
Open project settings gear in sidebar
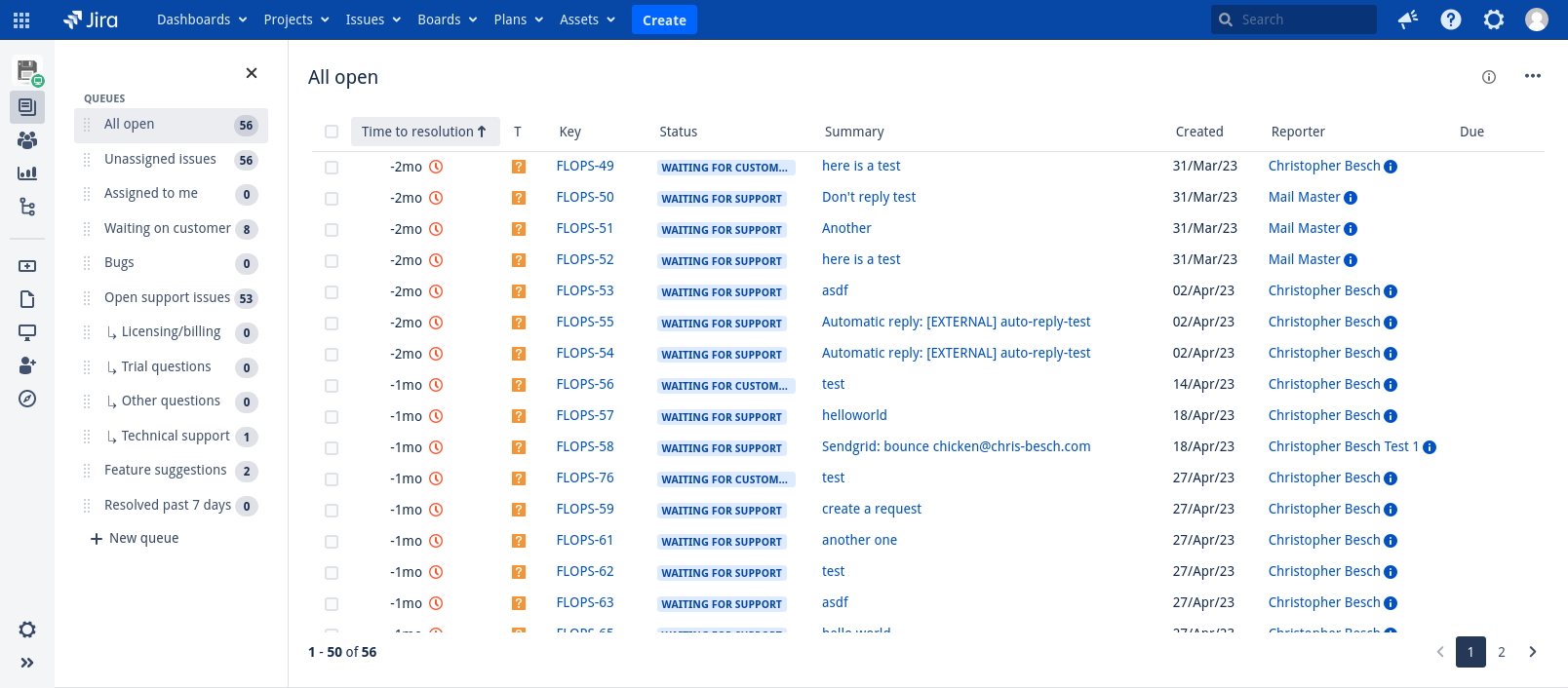[x=27, y=630]
